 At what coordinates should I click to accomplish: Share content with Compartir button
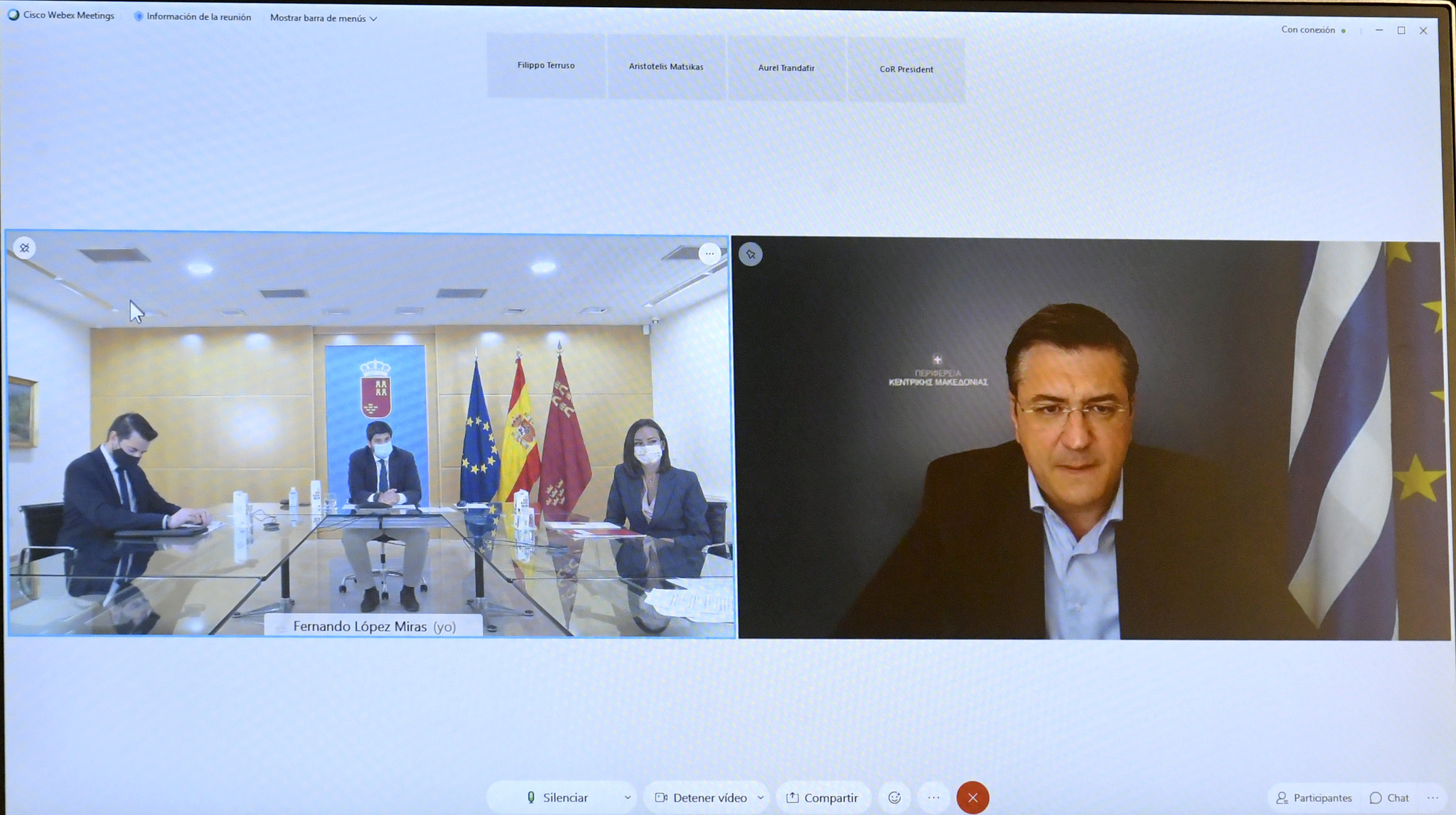pyautogui.click(x=822, y=797)
